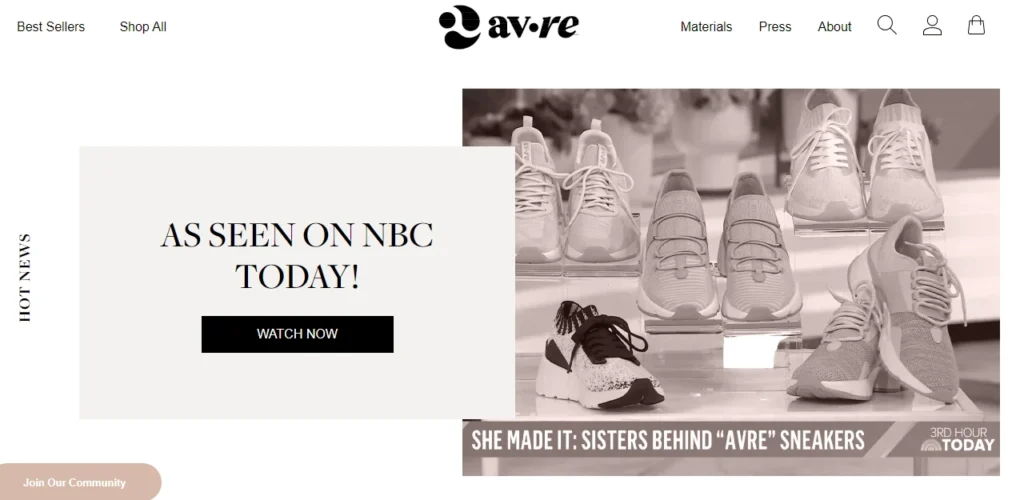Select the vertical HOT NEWS label
The width and height of the screenshot is (1024, 500).
[x=25, y=277]
